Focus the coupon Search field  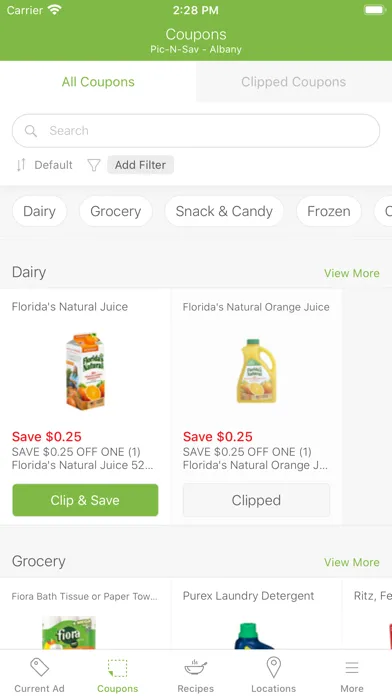196,130
